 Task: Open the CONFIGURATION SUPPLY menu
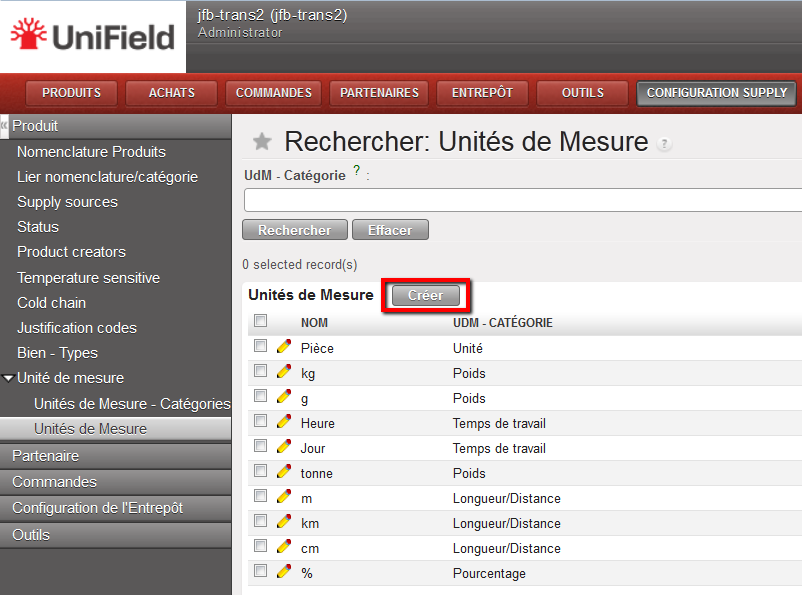point(717,93)
